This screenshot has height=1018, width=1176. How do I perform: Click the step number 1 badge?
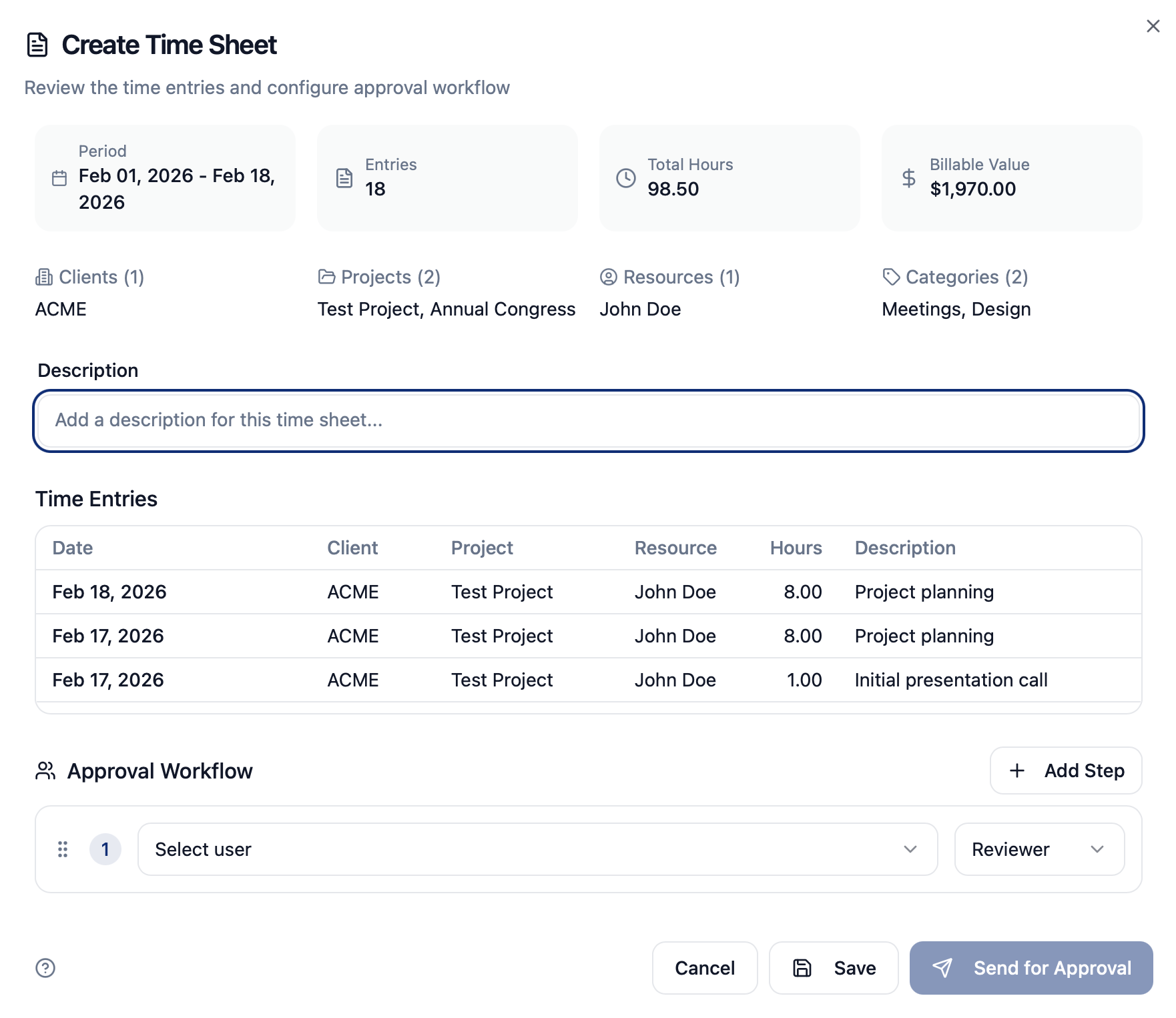[105, 849]
